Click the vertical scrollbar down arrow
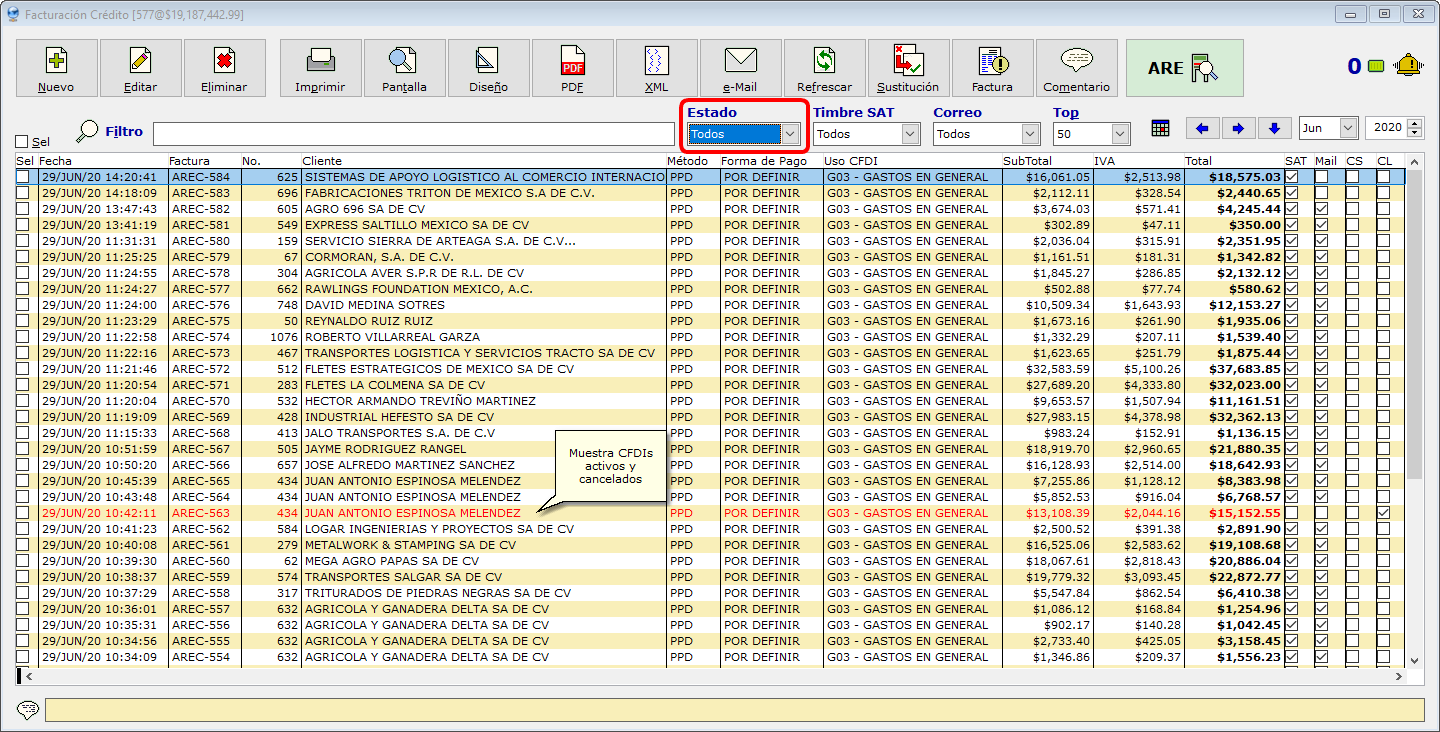 [1414, 660]
